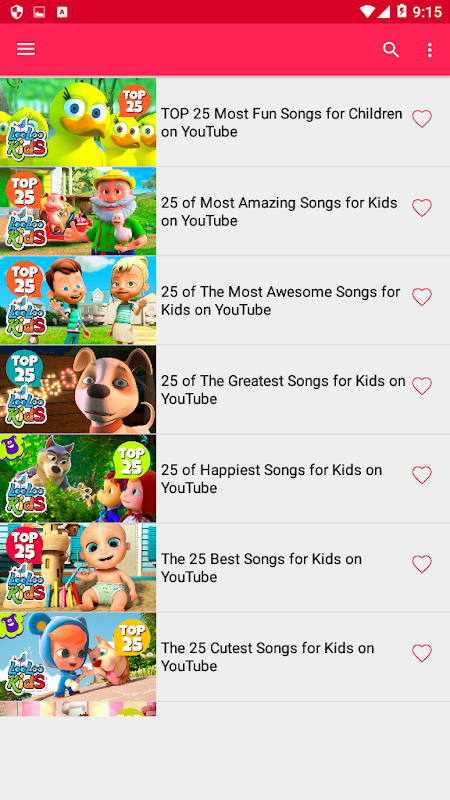Toggle heart for 25 of Most Amazing Songs
The width and height of the screenshot is (450, 800).
click(x=422, y=208)
